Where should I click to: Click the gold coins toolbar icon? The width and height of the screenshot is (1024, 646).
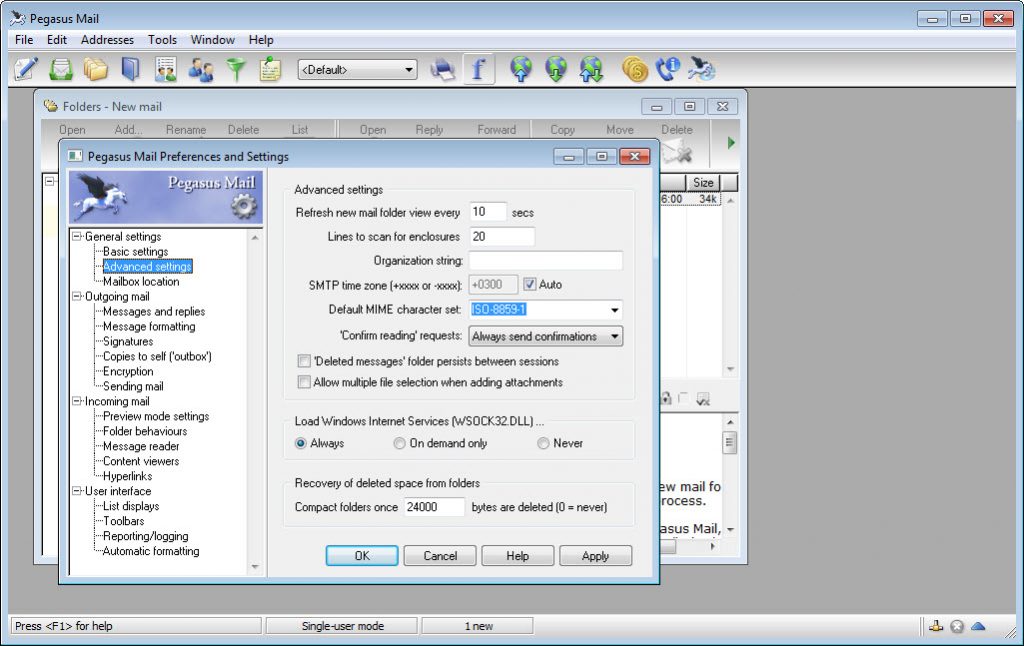tap(635, 69)
